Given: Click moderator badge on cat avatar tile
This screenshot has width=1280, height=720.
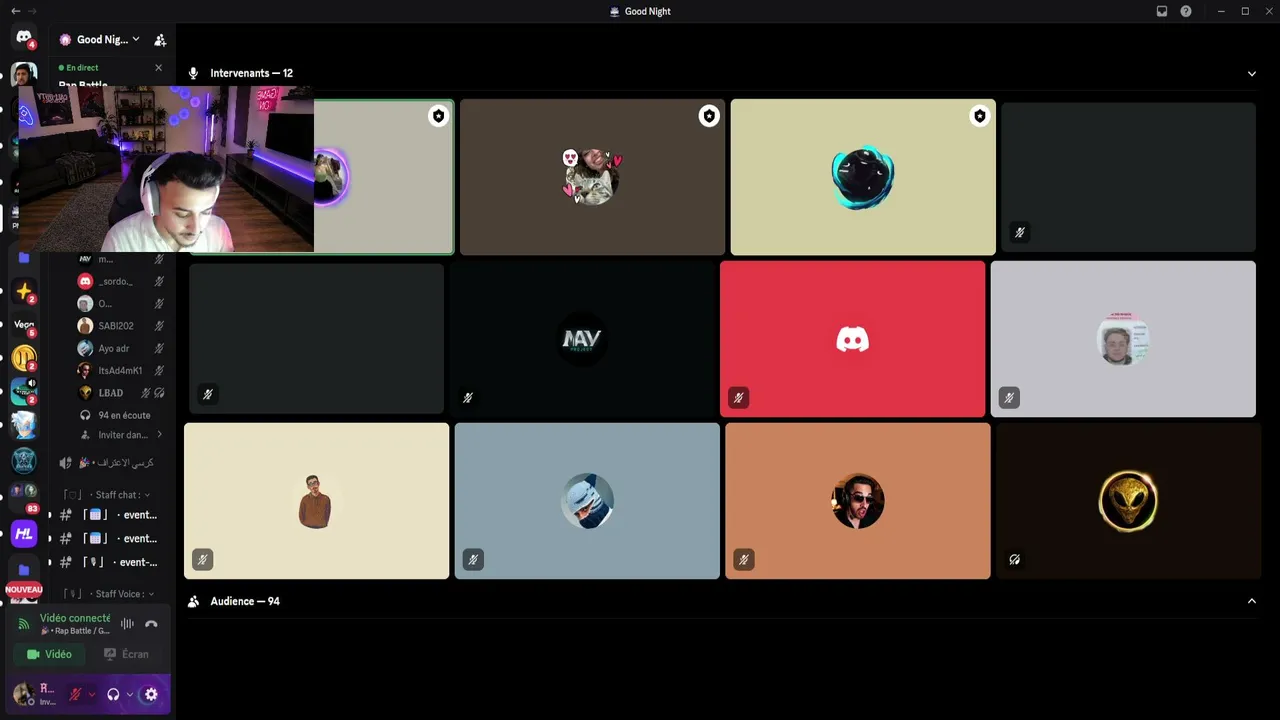Looking at the screenshot, I should coord(709,116).
